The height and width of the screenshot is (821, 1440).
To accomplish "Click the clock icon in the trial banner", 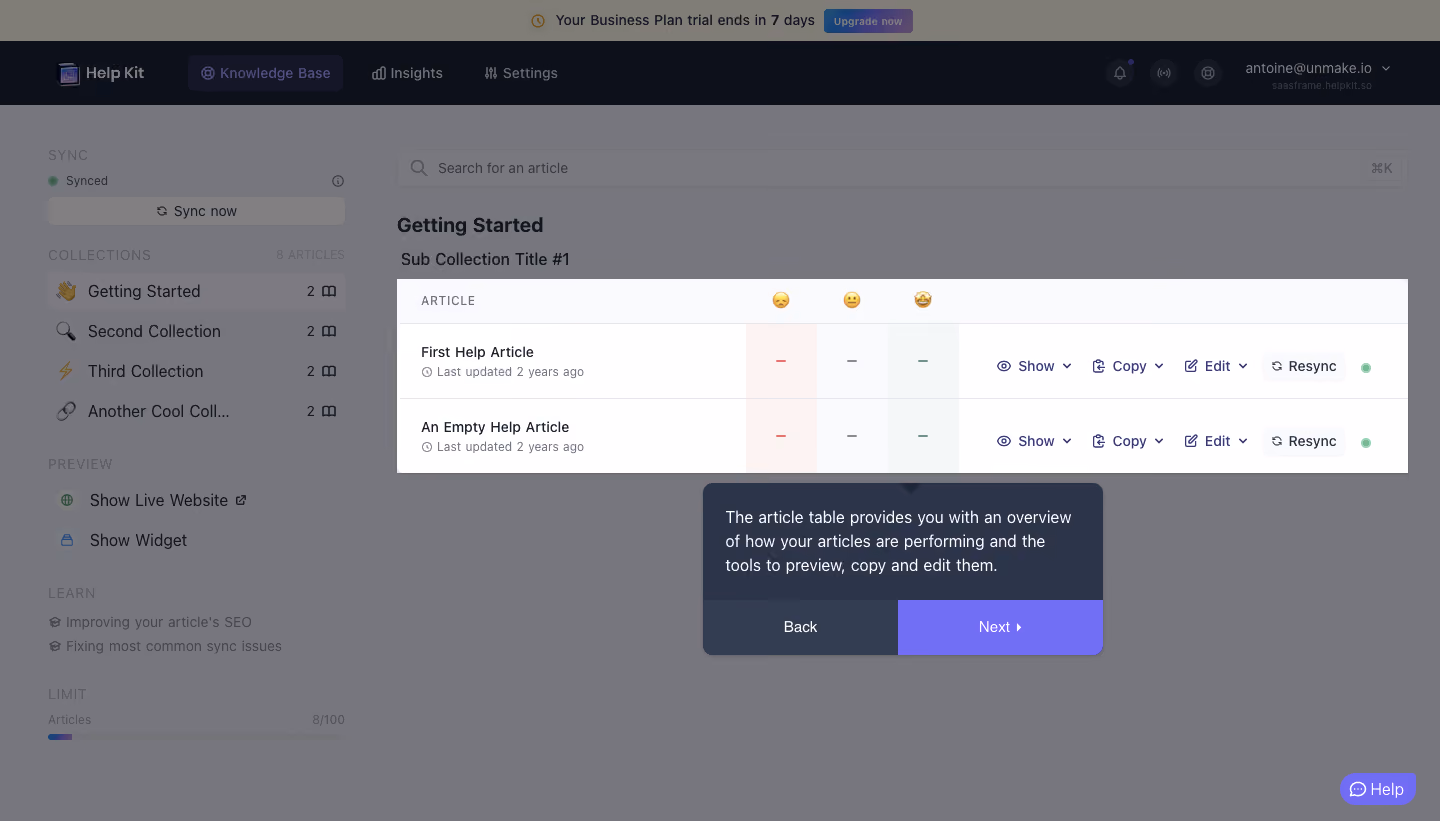I will [x=538, y=21].
